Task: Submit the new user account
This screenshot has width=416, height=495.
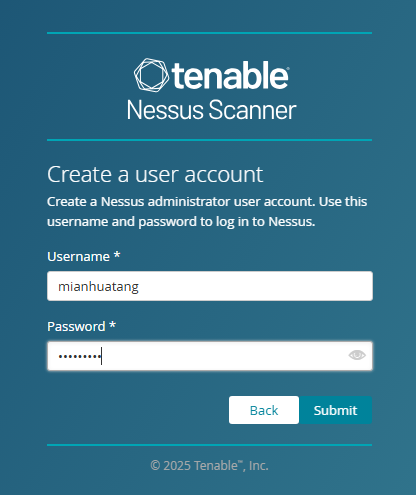Action: (x=335, y=410)
